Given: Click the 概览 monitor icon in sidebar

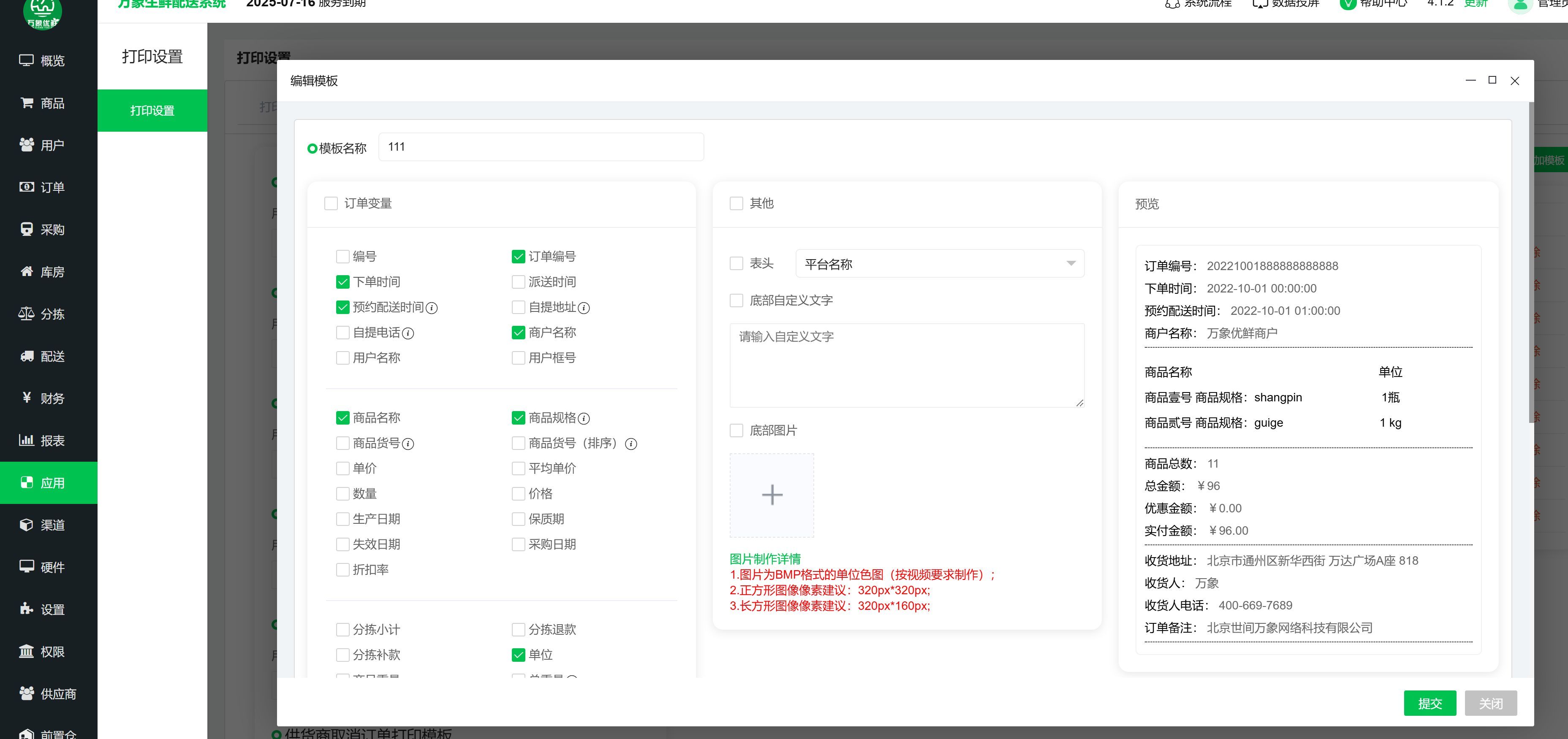Looking at the screenshot, I should [26, 60].
